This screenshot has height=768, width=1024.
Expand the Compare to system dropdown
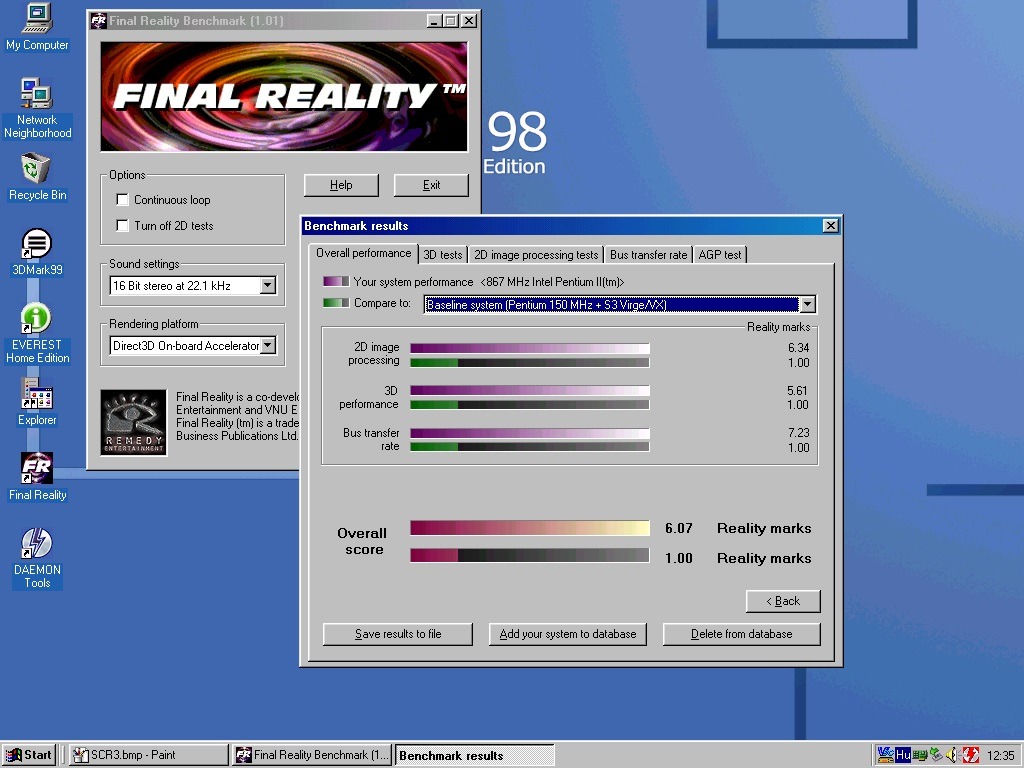pyautogui.click(x=808, y=304)
